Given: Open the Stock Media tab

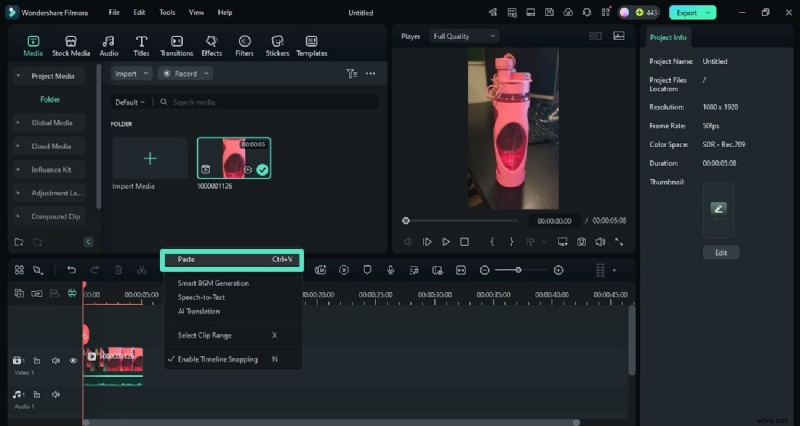Looking at the screenshot, I should coord(71,46).
